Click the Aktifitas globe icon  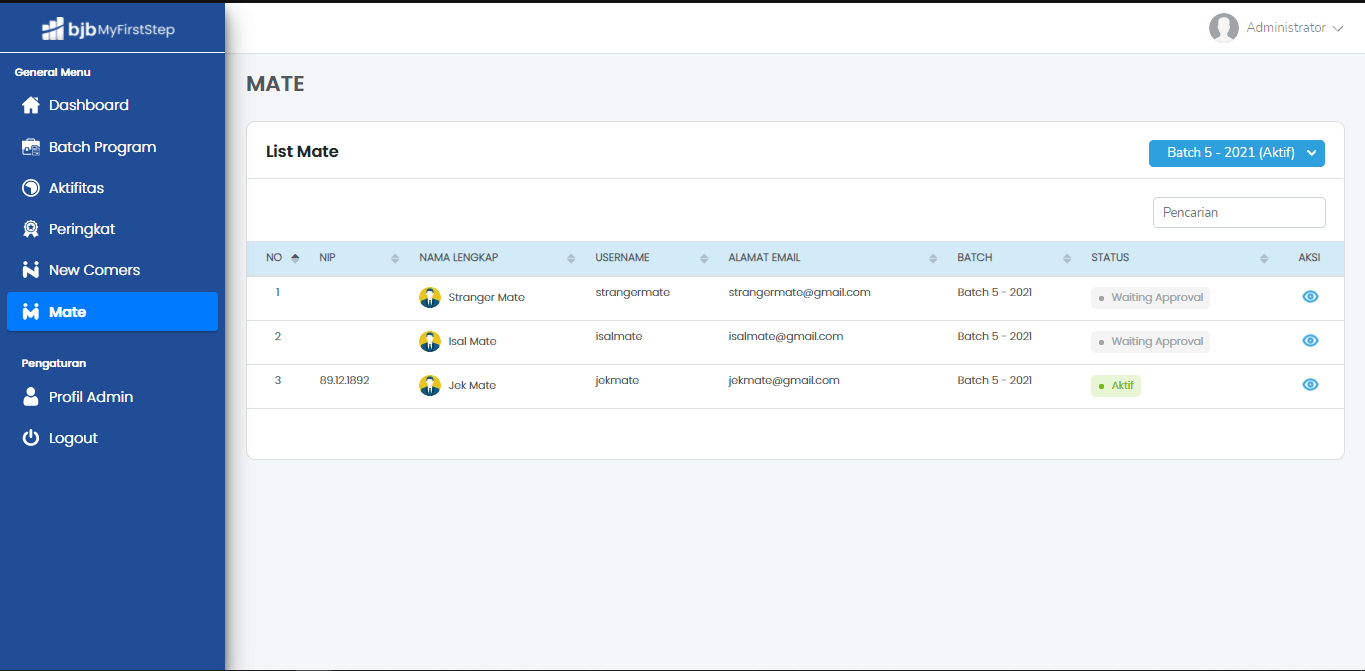coord(31,188)
